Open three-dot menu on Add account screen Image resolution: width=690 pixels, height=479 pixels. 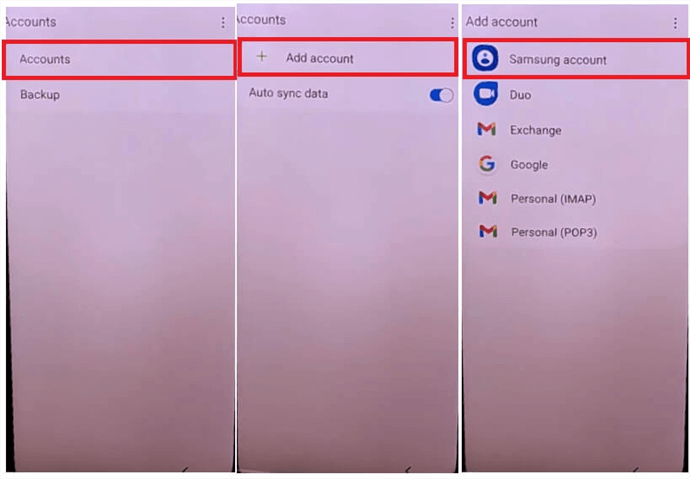point(675,23)
